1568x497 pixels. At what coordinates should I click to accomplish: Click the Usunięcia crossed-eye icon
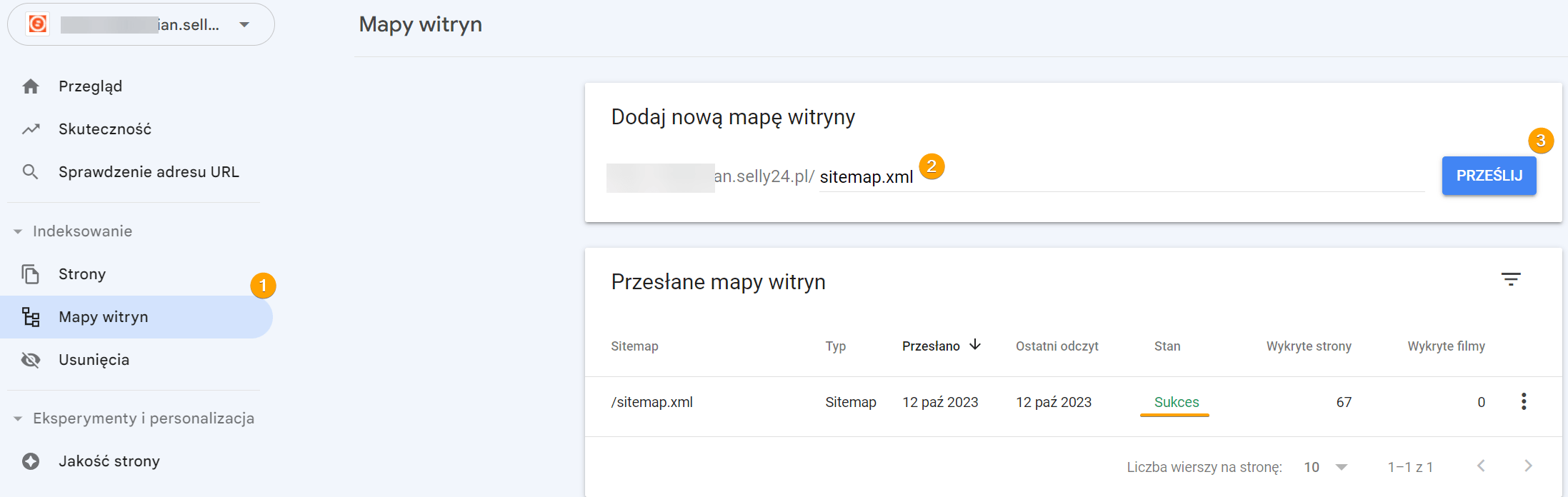[31, 360]
